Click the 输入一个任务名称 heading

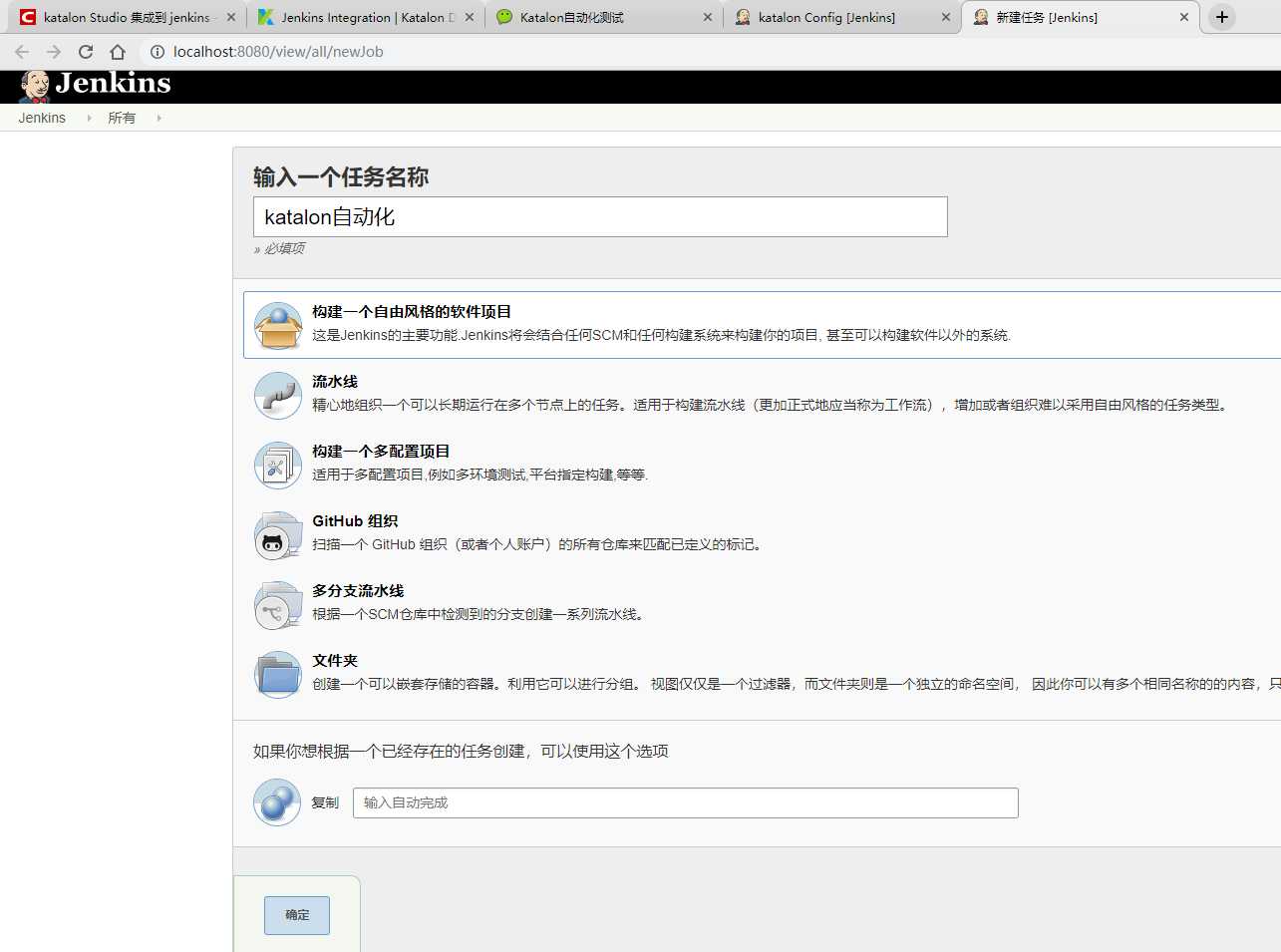[341, 176]
